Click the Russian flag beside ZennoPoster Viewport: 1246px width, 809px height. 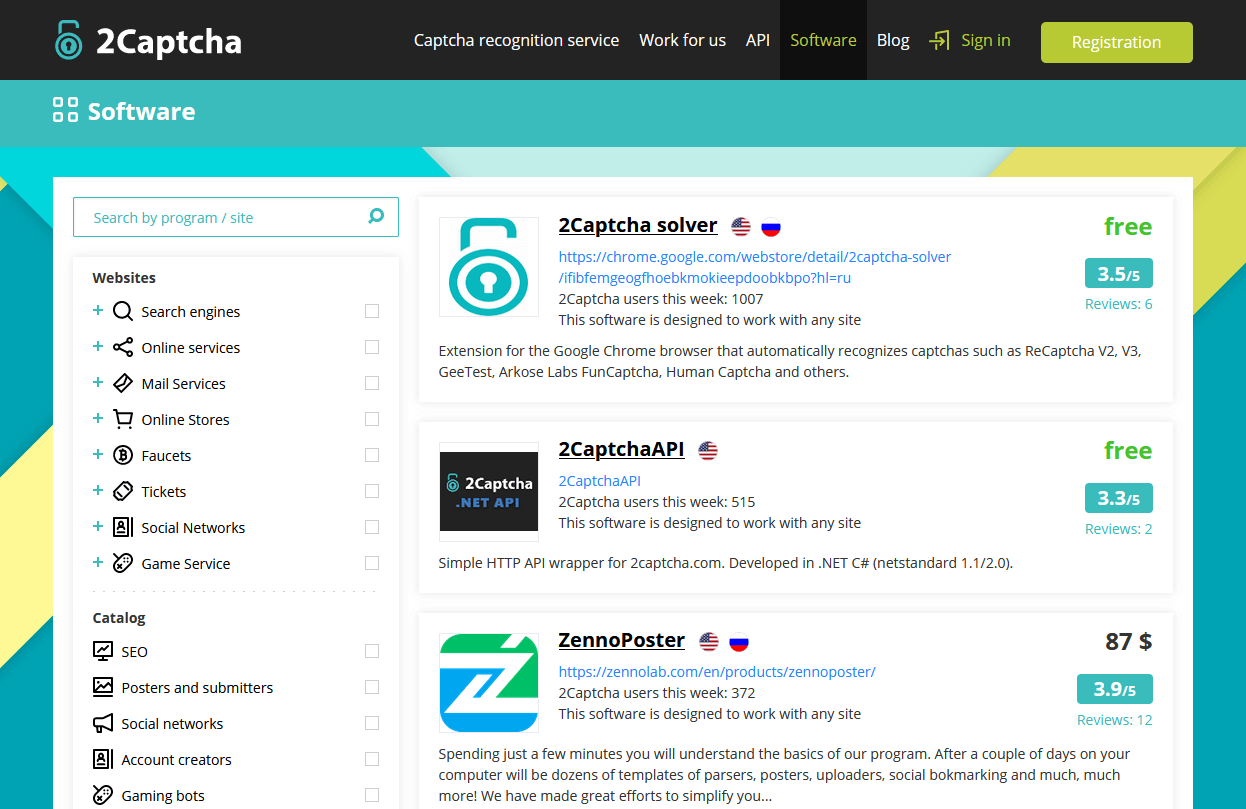pos(739,642)
